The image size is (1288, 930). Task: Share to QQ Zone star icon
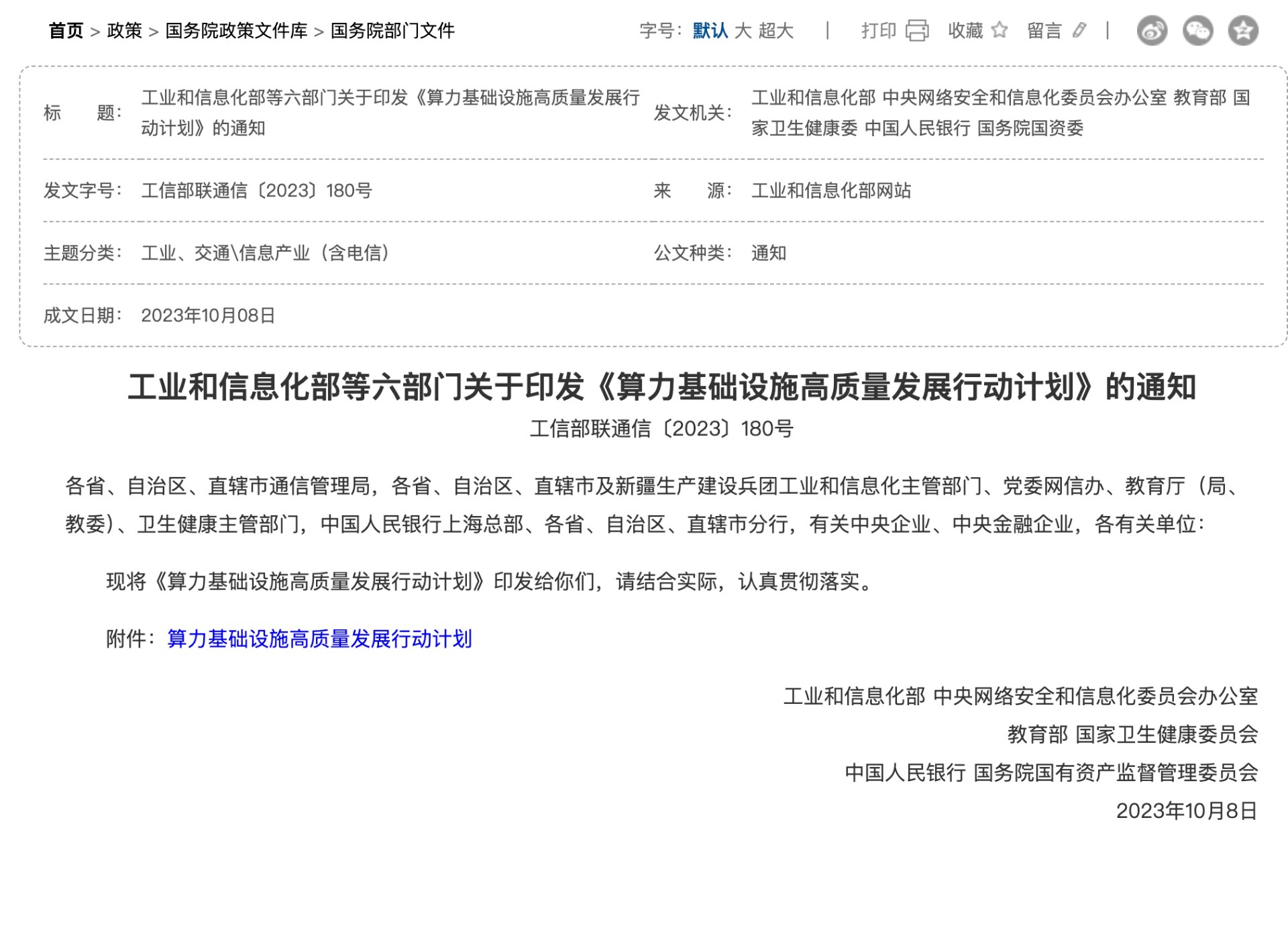click(x=1243, y=31)
